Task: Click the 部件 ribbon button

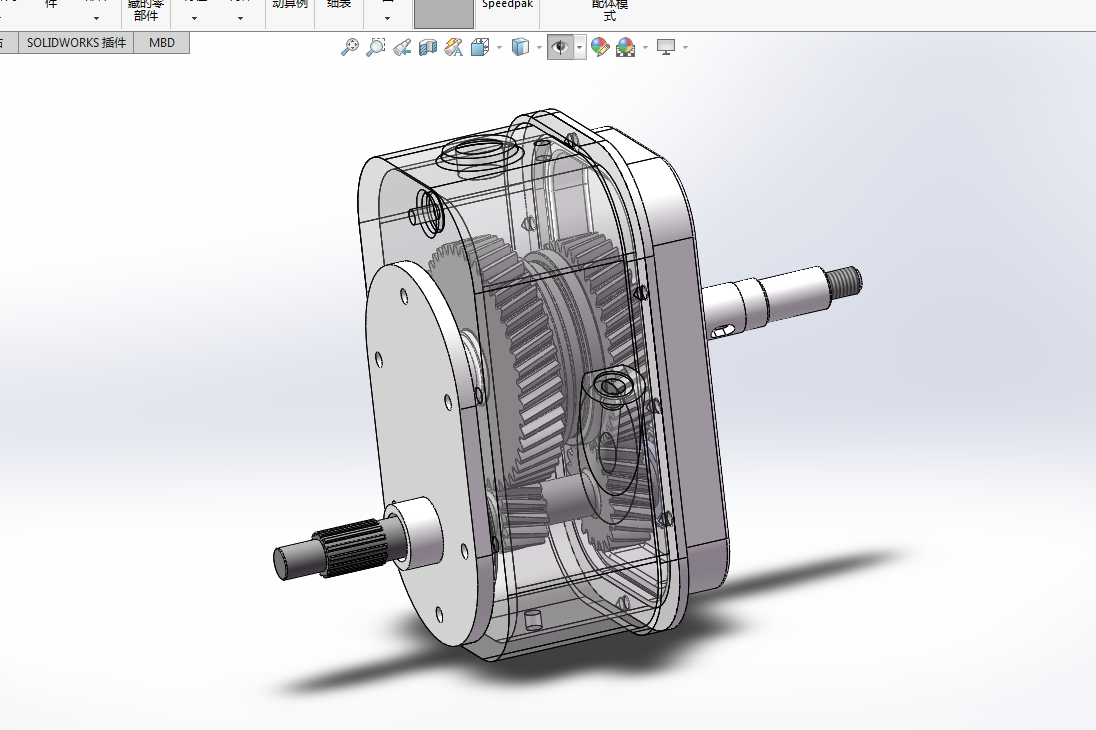Action: coord(145,10)
